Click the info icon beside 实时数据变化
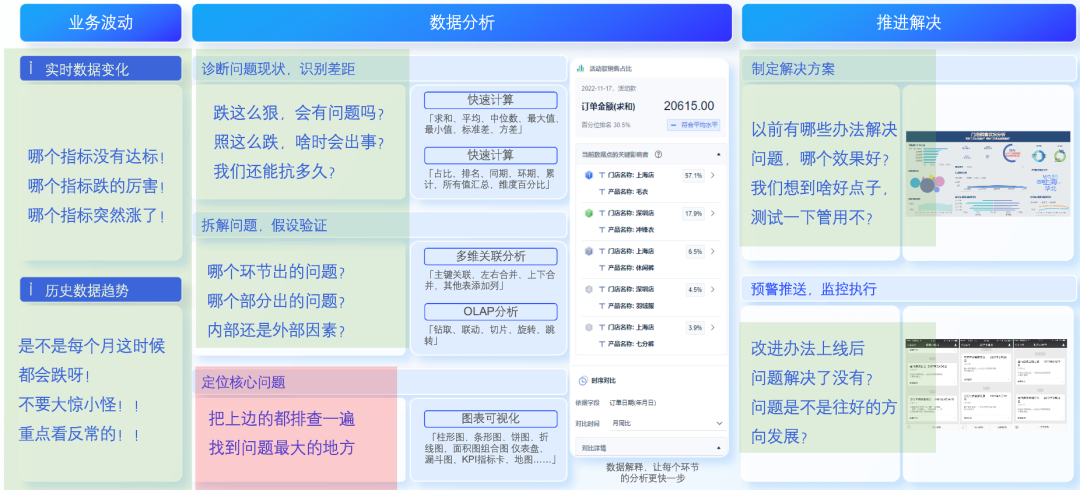 tap(32, 69)
